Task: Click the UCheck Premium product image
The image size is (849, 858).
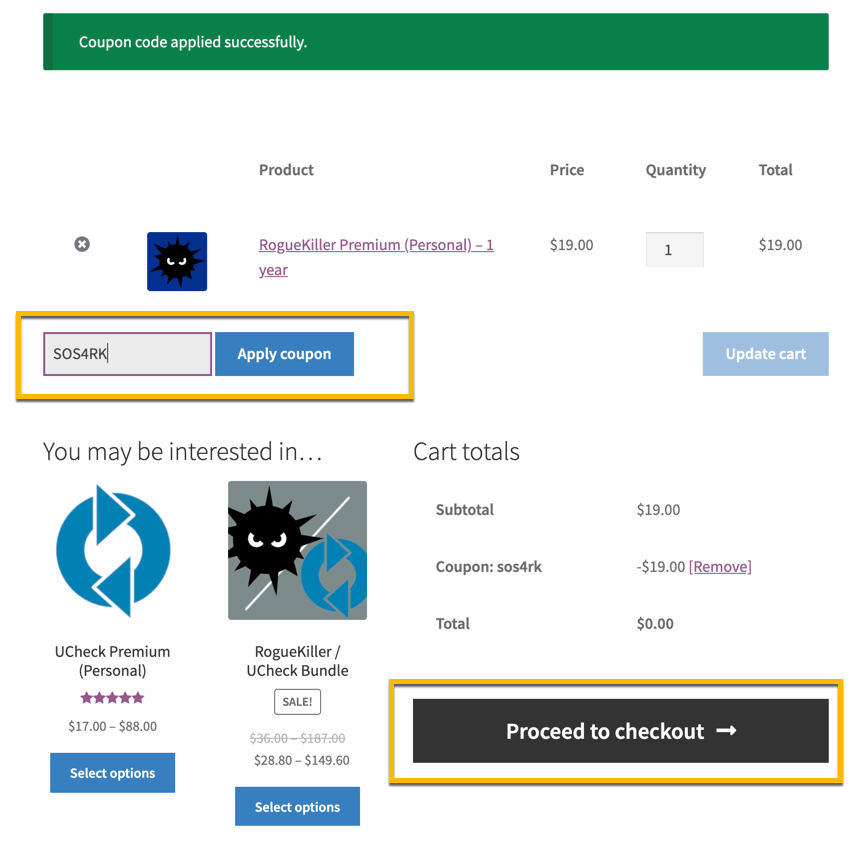Action: (112, 549)
